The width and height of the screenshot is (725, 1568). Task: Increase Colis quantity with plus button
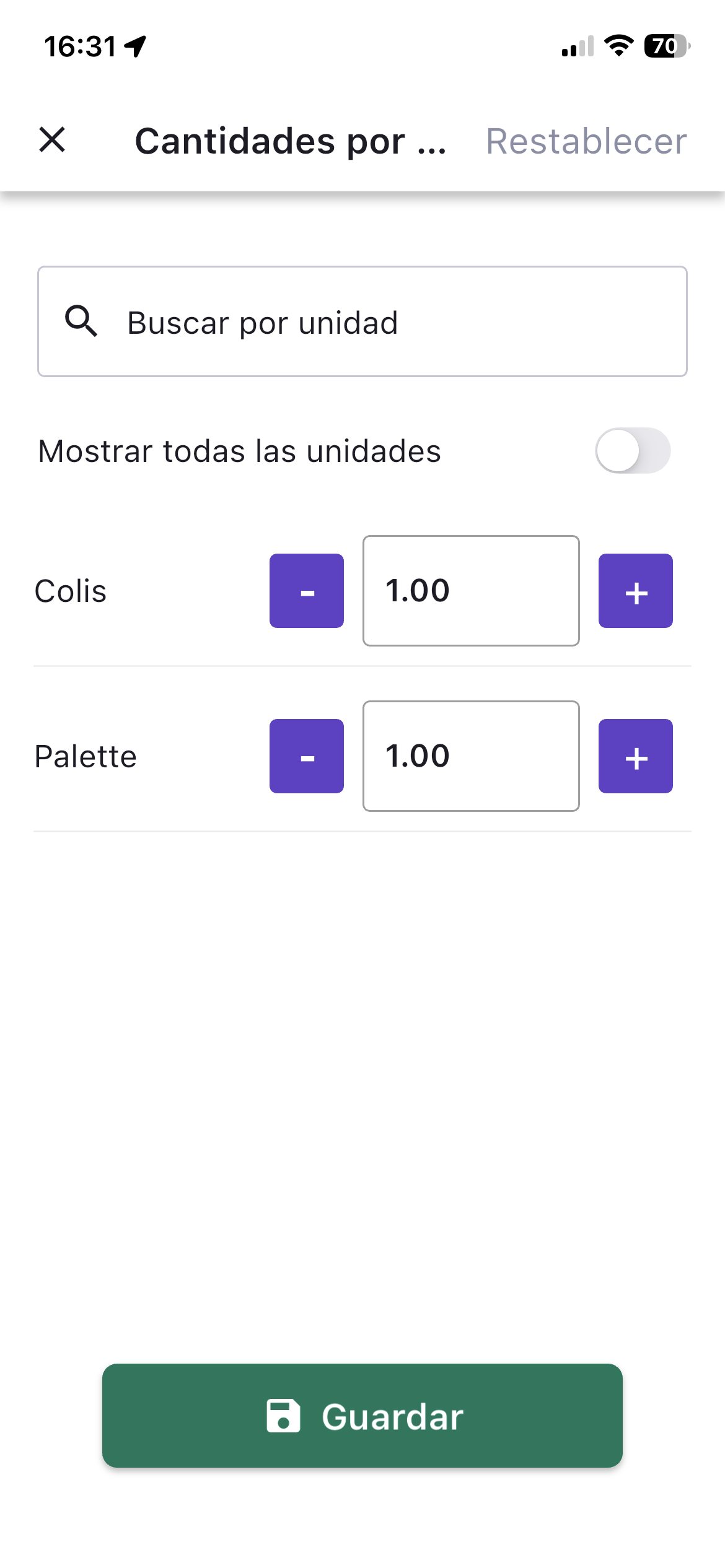tap(635, 591)
